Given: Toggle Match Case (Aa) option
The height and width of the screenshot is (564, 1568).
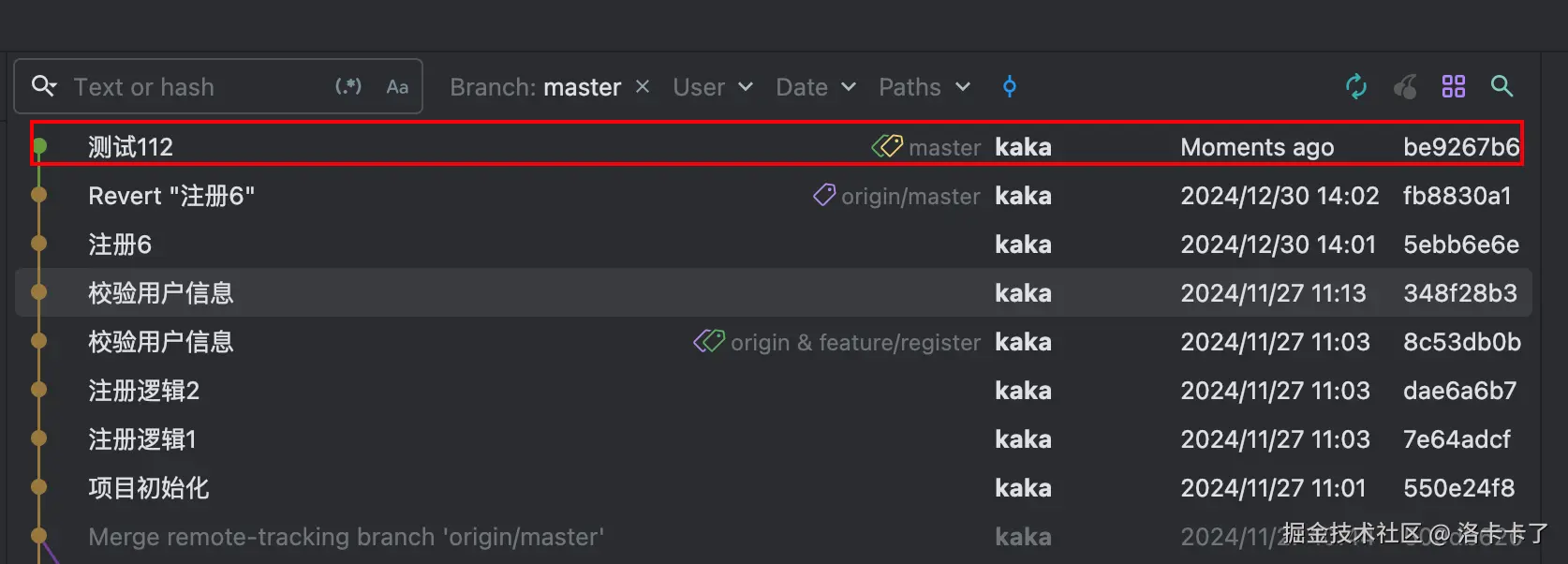Looking at the screenshot, I should tap(397, 87).
